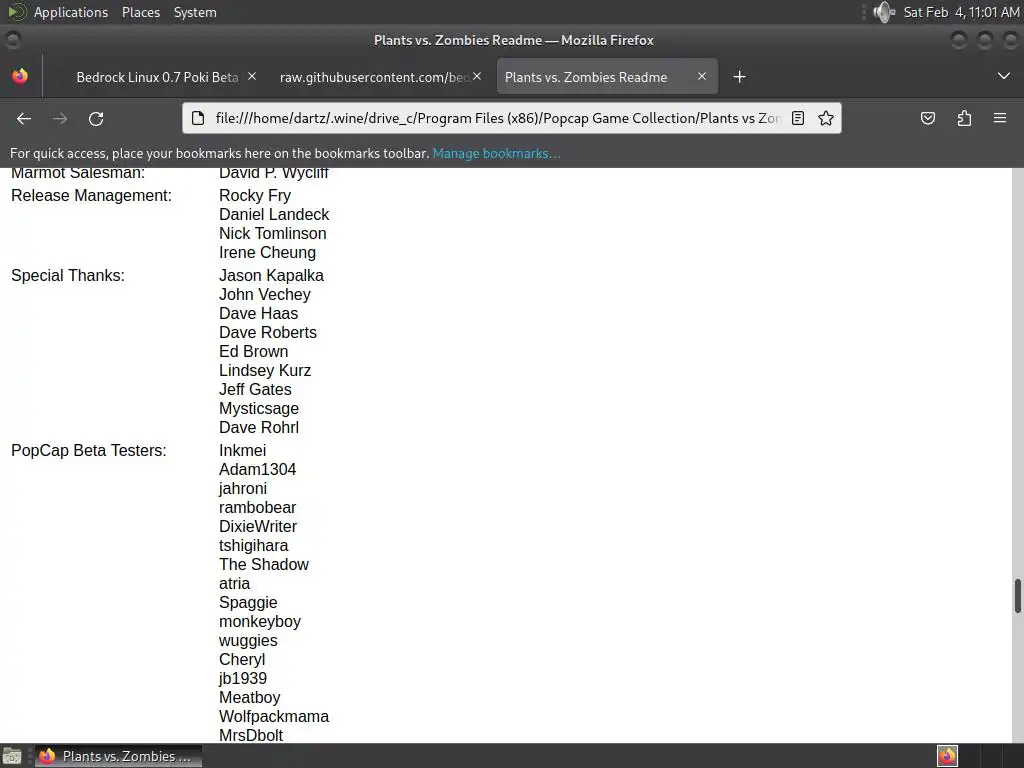The height and width of the screenshot is (768, 1024).
Task: Click the volume speaker in system tray
Action: pyautogui.click(x=884, y=12)
